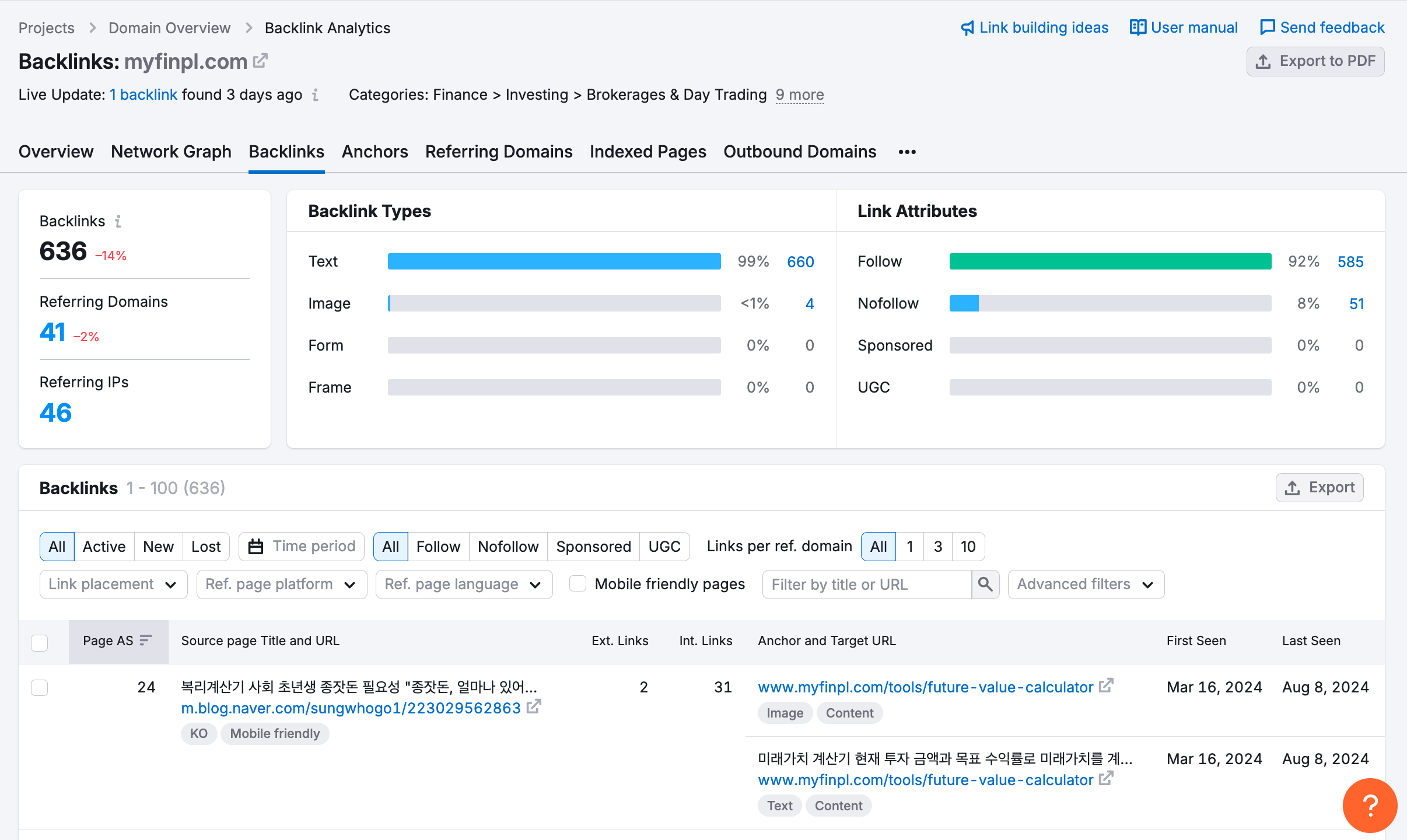Filter by UGC link attribute
This screenshot has width=1407, height=840.
pos(664,547)
